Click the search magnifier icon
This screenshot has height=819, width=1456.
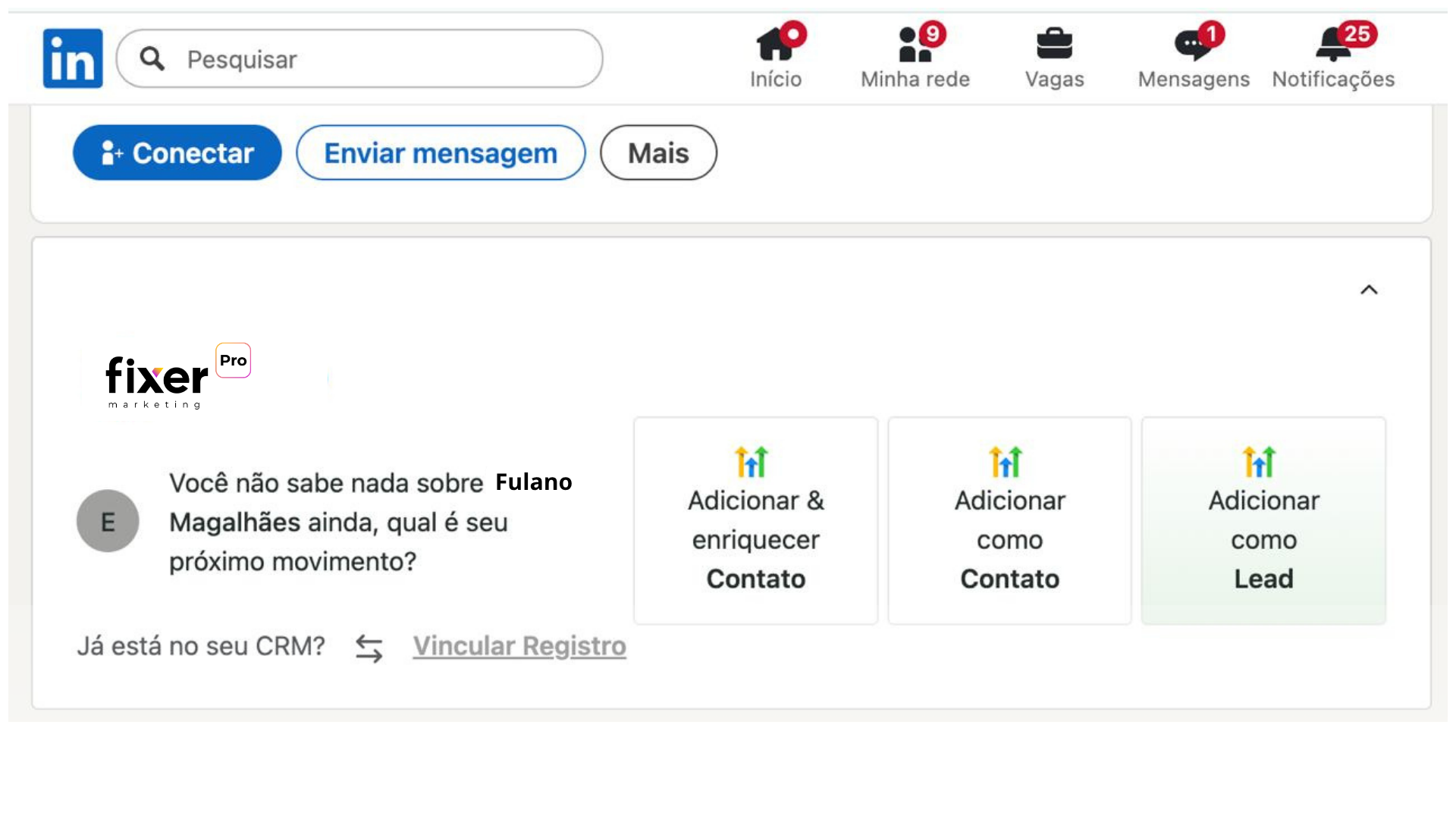click(152, 58)
